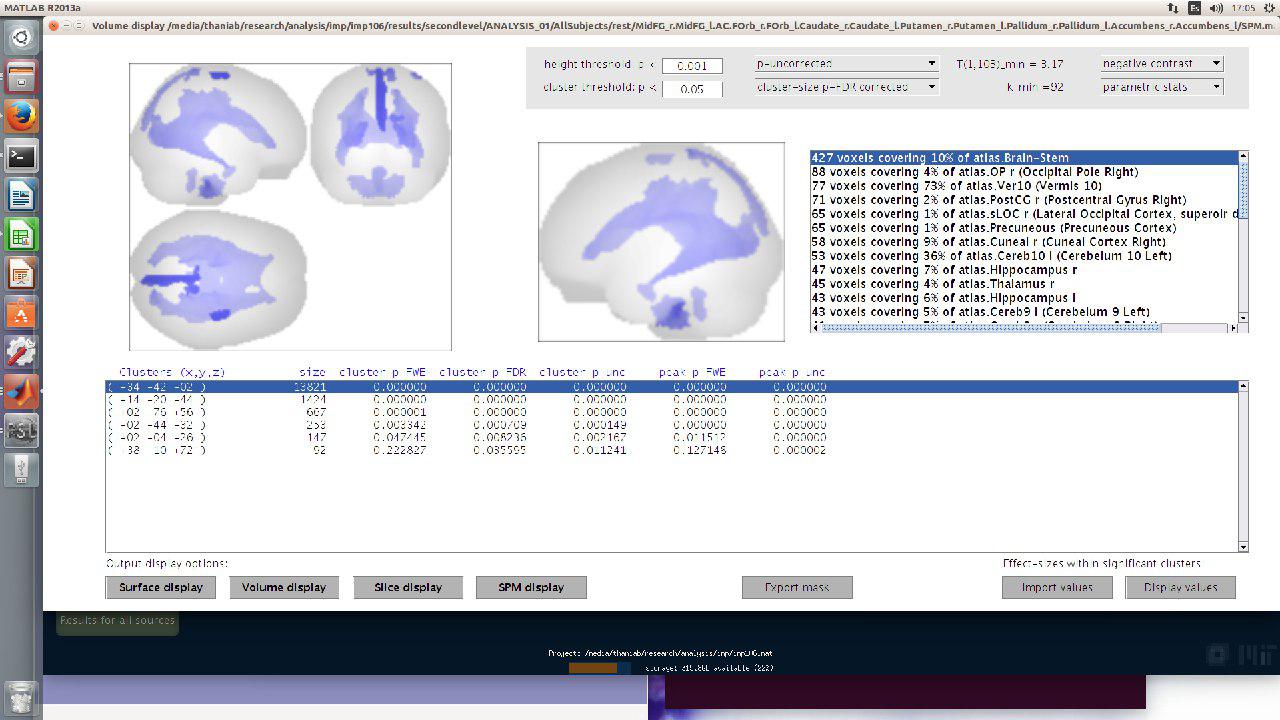Screen dimensions: 1280x720
Task: Expand the negative contrast dropdown
Action: point(1161,64)
